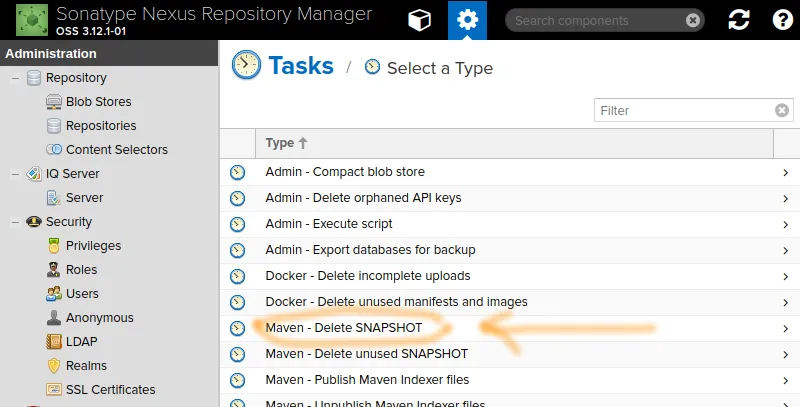800x407 pixels.
Task: Clear the Filter box with X icon
Action: tap(782, 111)
